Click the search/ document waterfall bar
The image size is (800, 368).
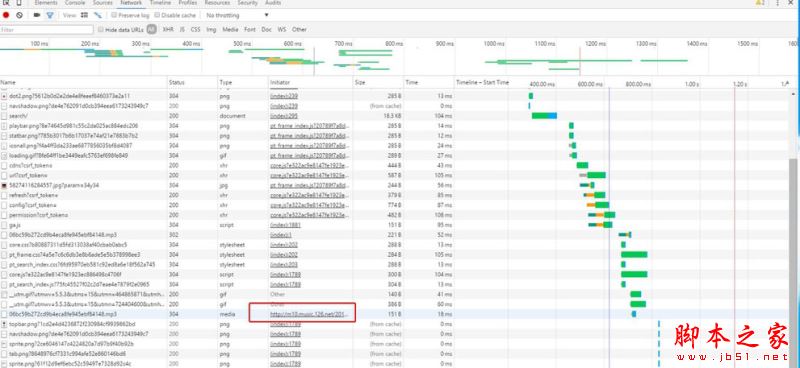[544, 116]
